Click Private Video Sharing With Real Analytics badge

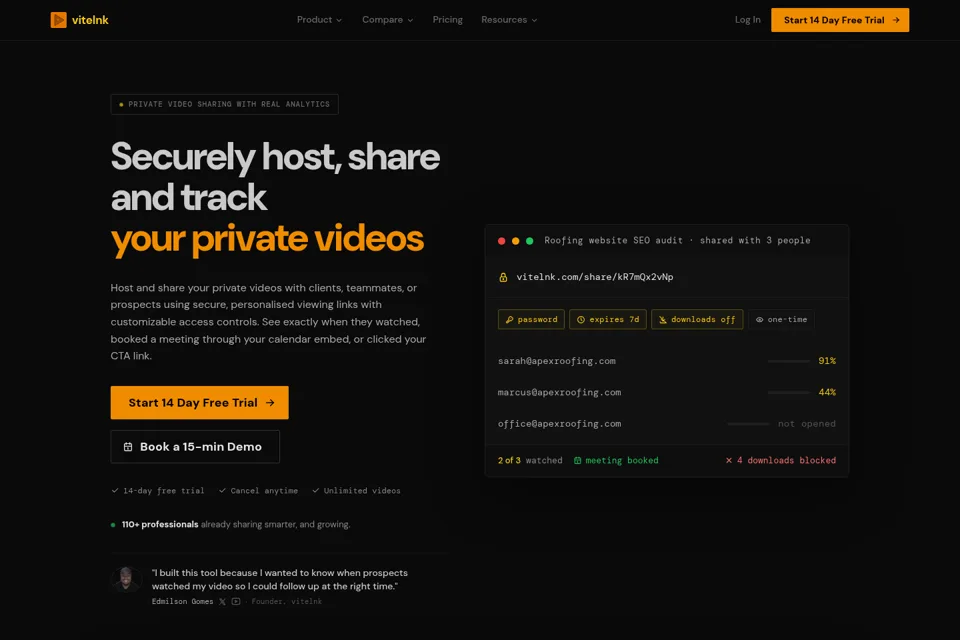click(x=225, y=104)
